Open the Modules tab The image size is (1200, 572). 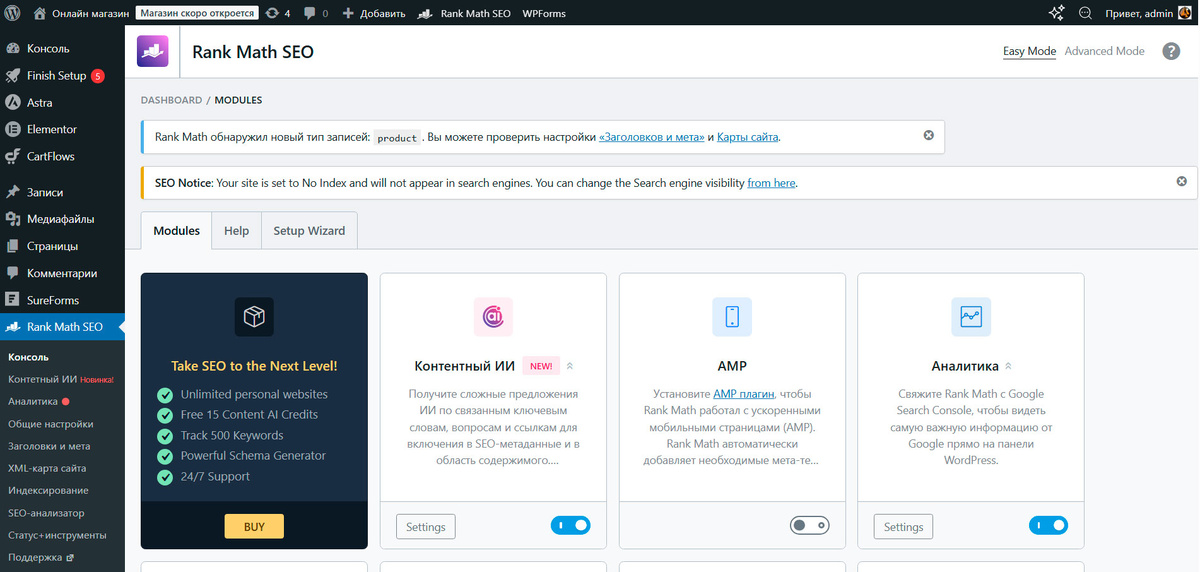176,230
